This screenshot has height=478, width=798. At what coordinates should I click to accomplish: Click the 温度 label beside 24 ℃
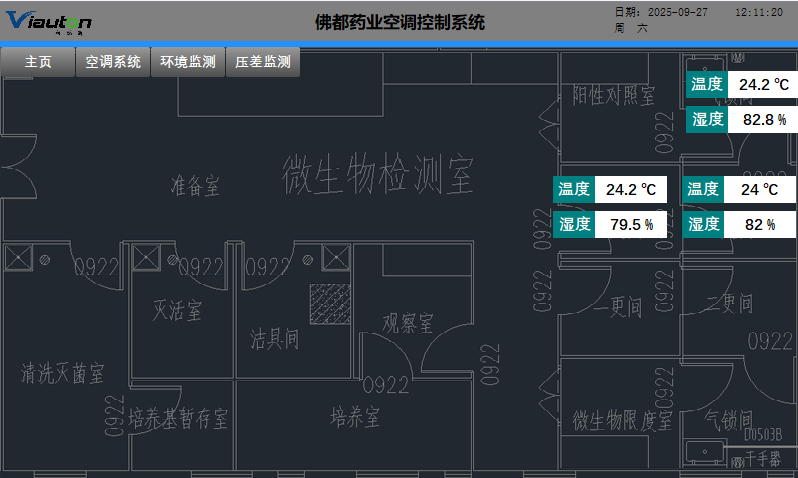pos(703,189)
